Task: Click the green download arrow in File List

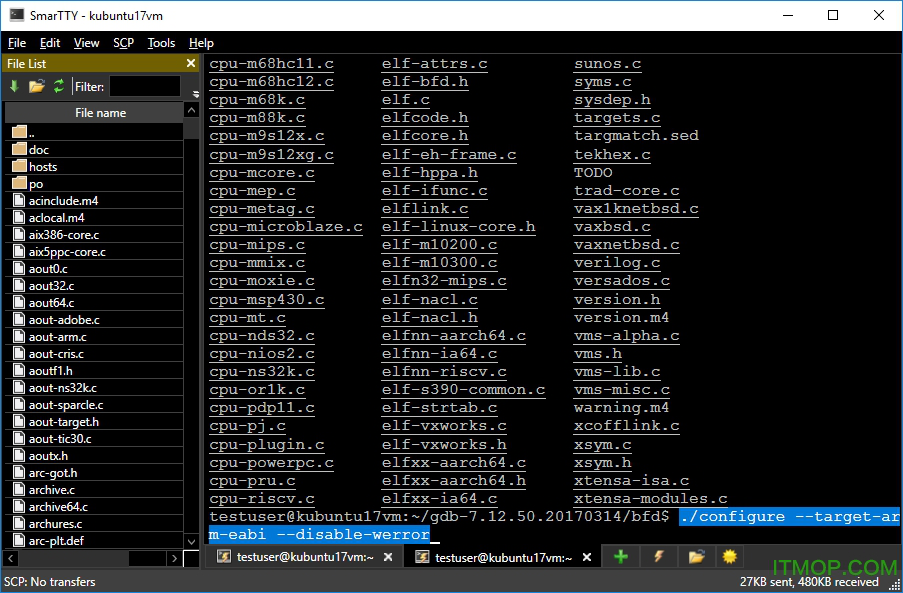Action: pos(14,87)
